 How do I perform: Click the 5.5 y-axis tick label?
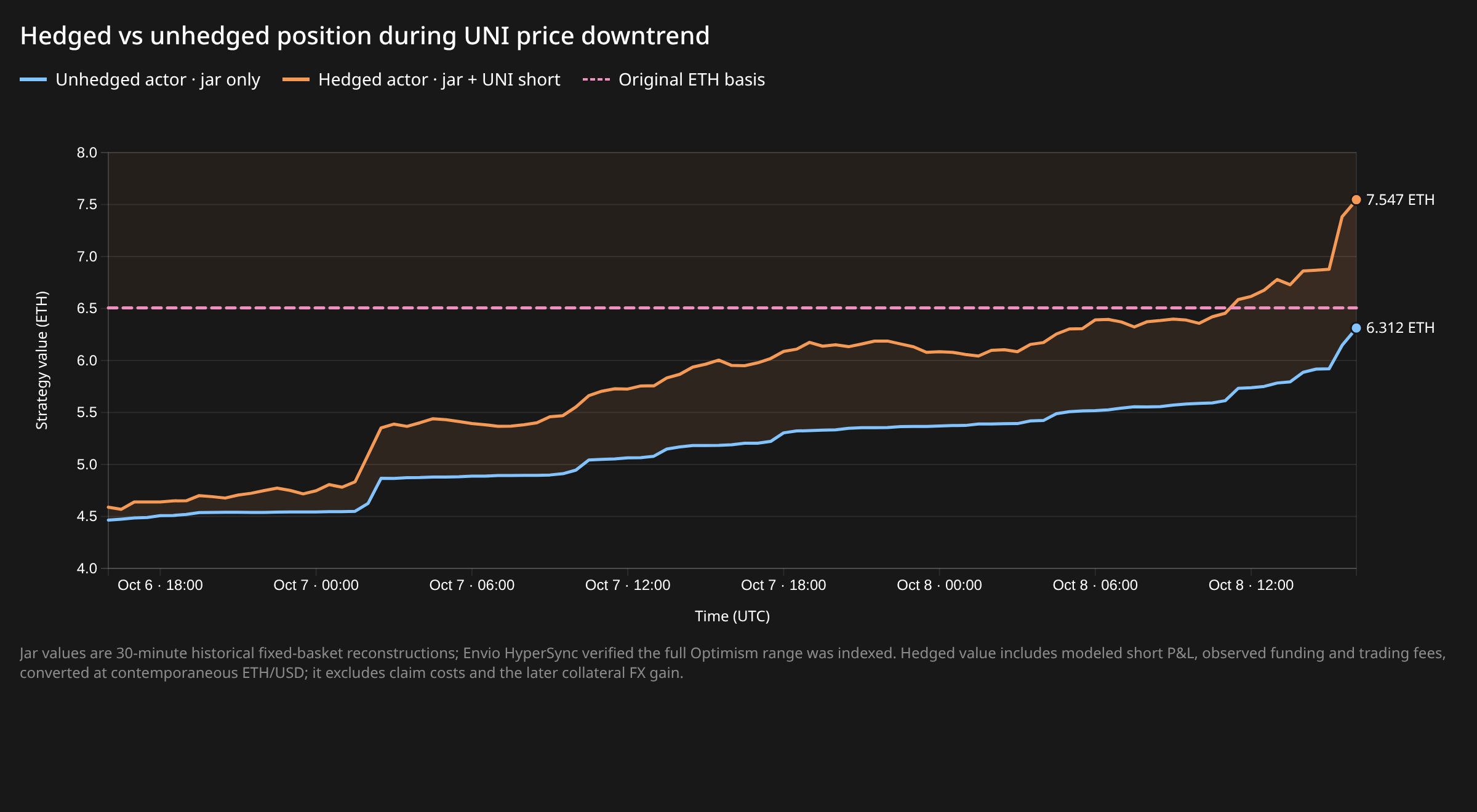87,412
